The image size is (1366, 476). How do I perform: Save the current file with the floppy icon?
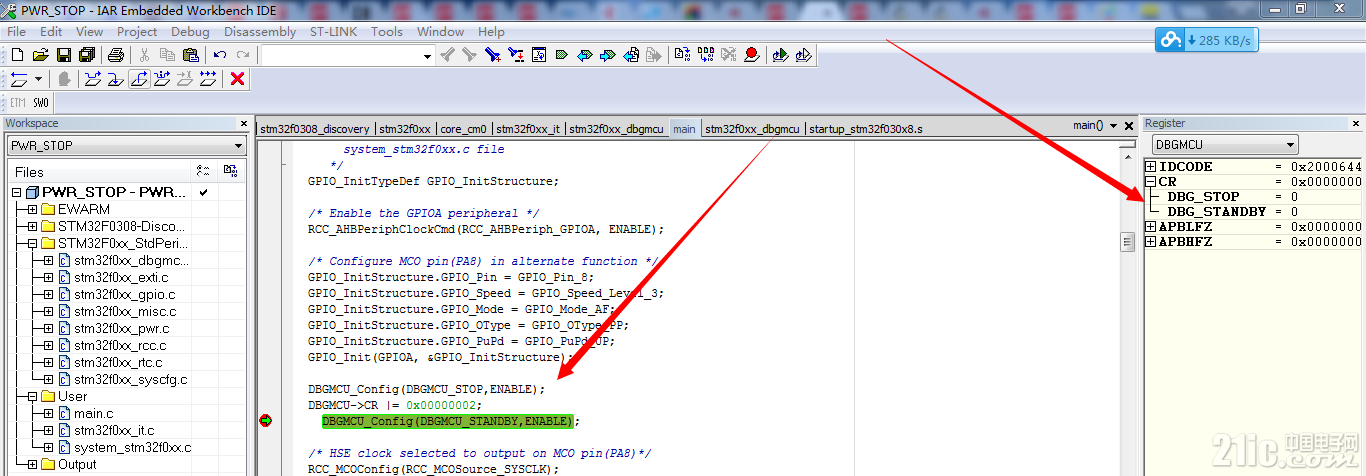pos(63,55)
